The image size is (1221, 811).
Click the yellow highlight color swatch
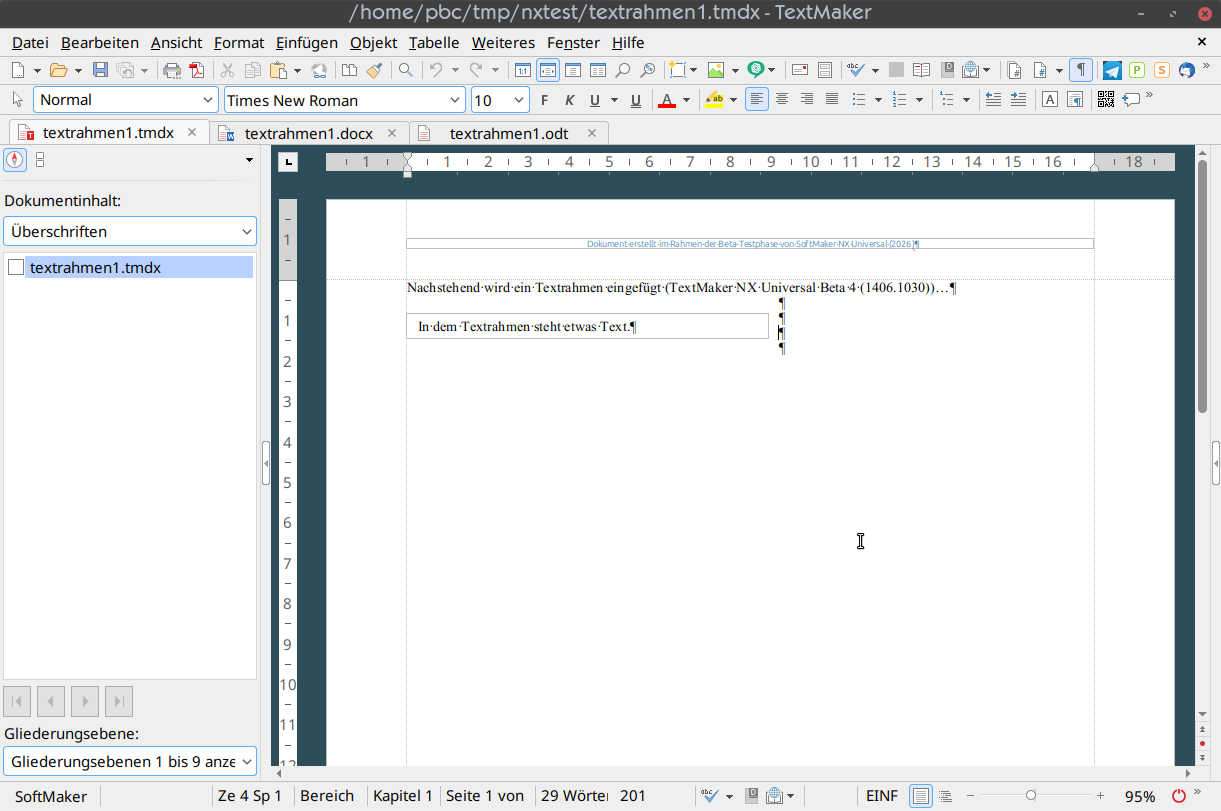[714, 100]
